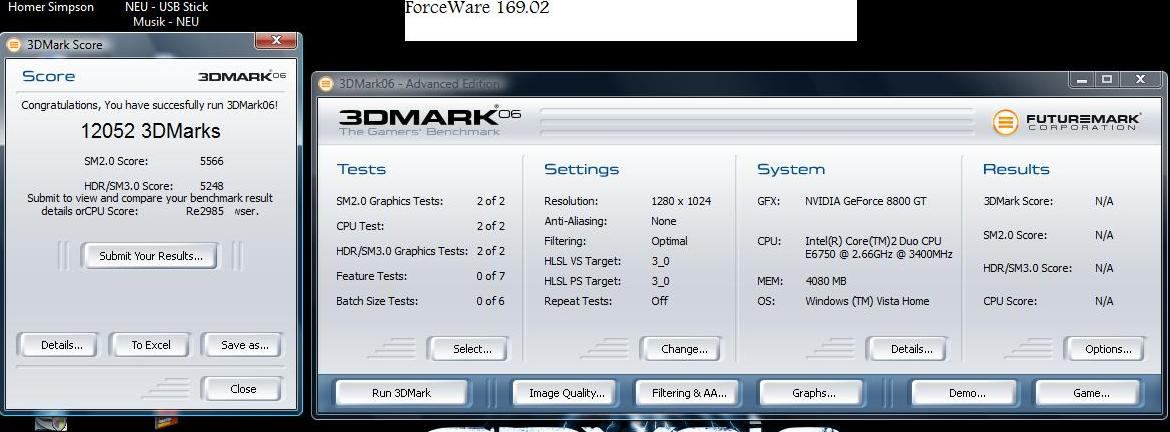Click the Feature Tests 0 of 7 value
The image size is (1170, 432).
(x=490, y=276)
